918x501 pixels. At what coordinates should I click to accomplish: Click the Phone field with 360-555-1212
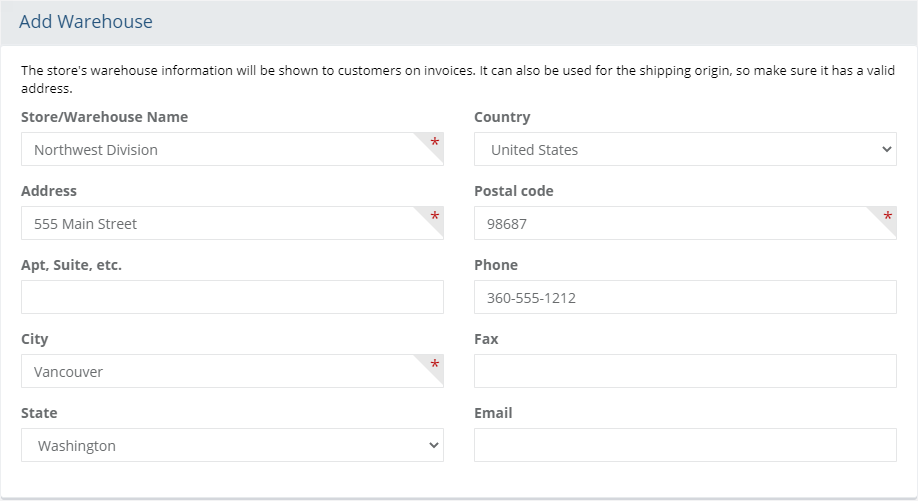[x=685, y=297]
